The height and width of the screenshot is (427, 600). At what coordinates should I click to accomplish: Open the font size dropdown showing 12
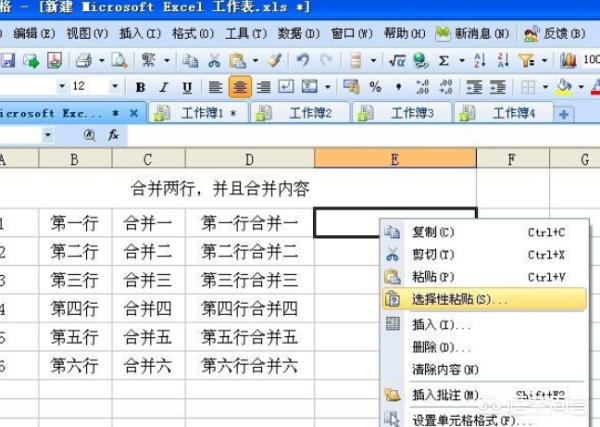pos(115,86)
